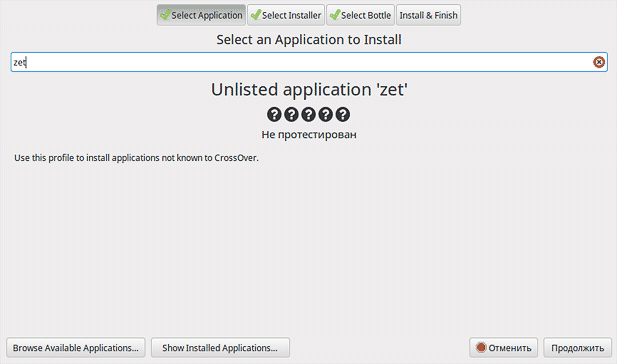Open the Select Installer tab
This screenshot has width=617, height=364.
point(286,15)
